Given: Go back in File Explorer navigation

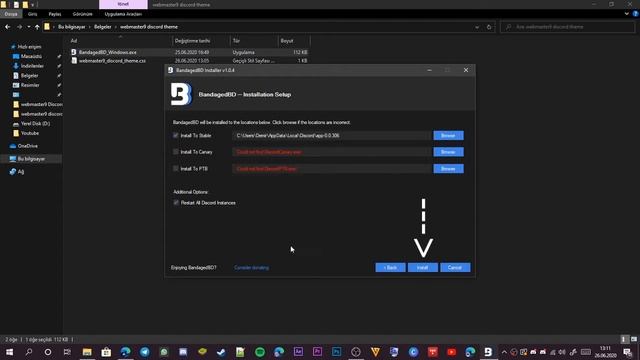Looking at the screenshot, I should tap(8, 27).
